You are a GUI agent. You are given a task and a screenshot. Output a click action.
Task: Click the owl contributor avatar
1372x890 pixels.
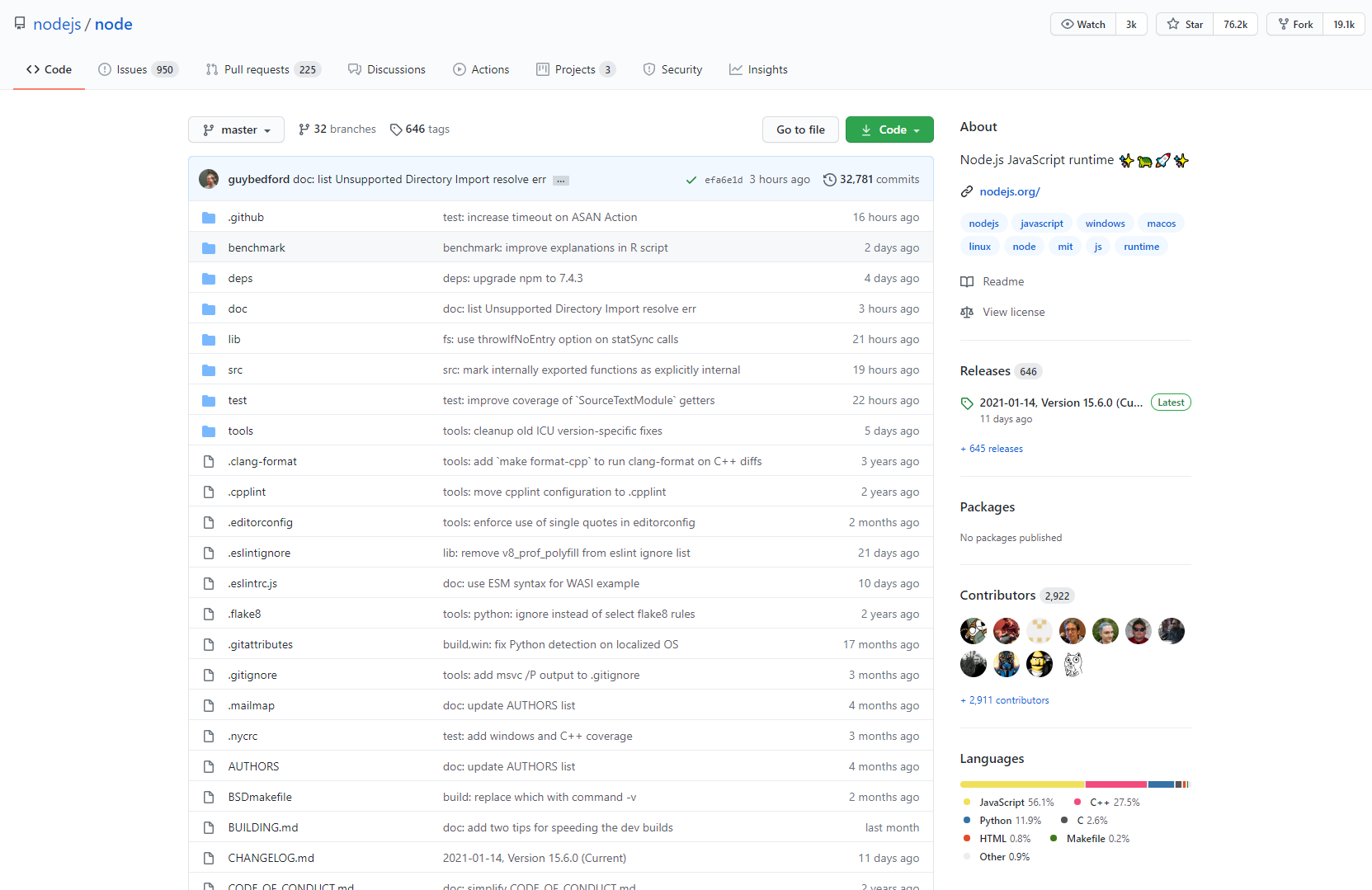1073,664
